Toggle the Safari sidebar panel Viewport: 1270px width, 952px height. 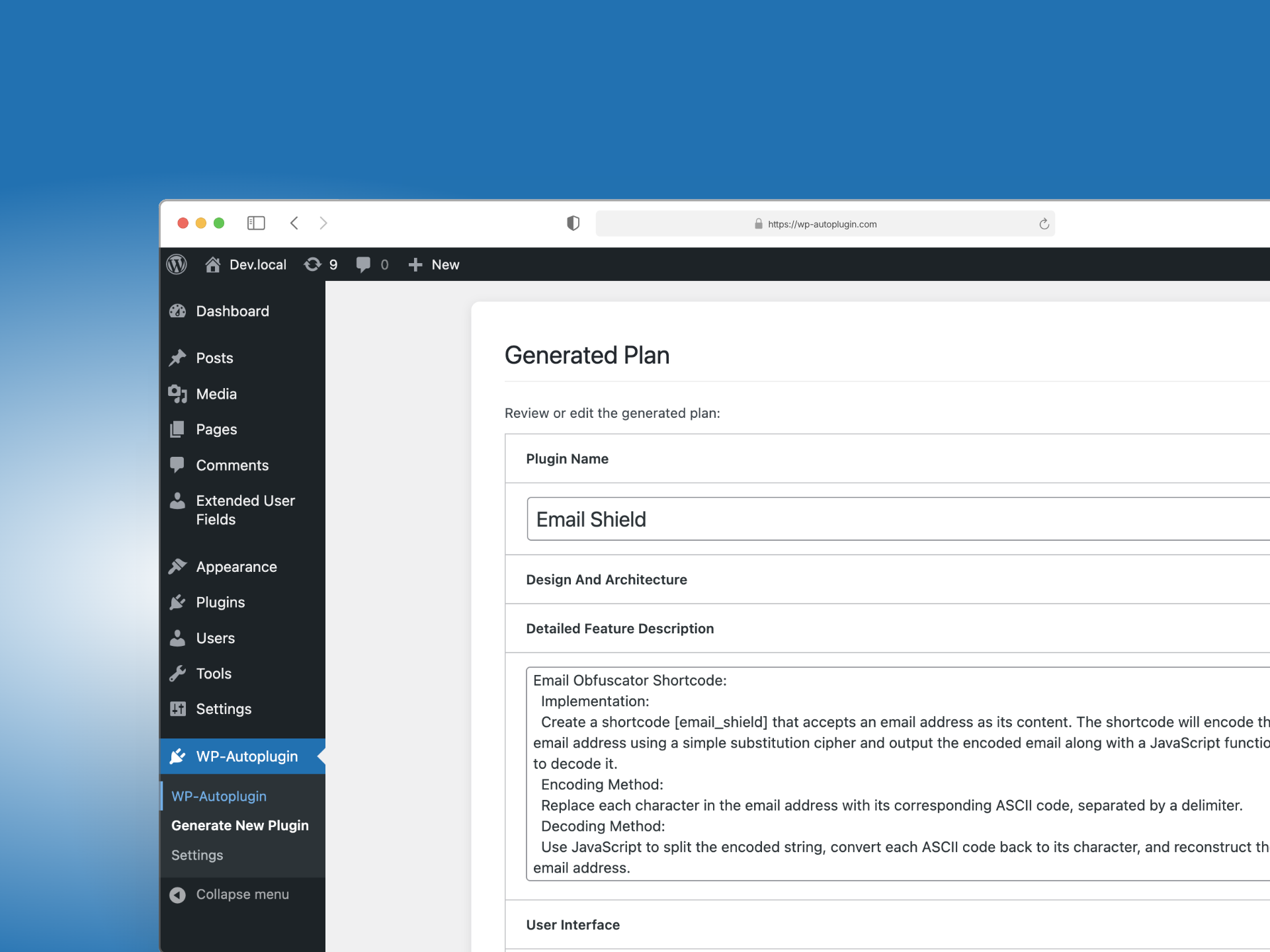pyautogui.click(x=257, y=223)
